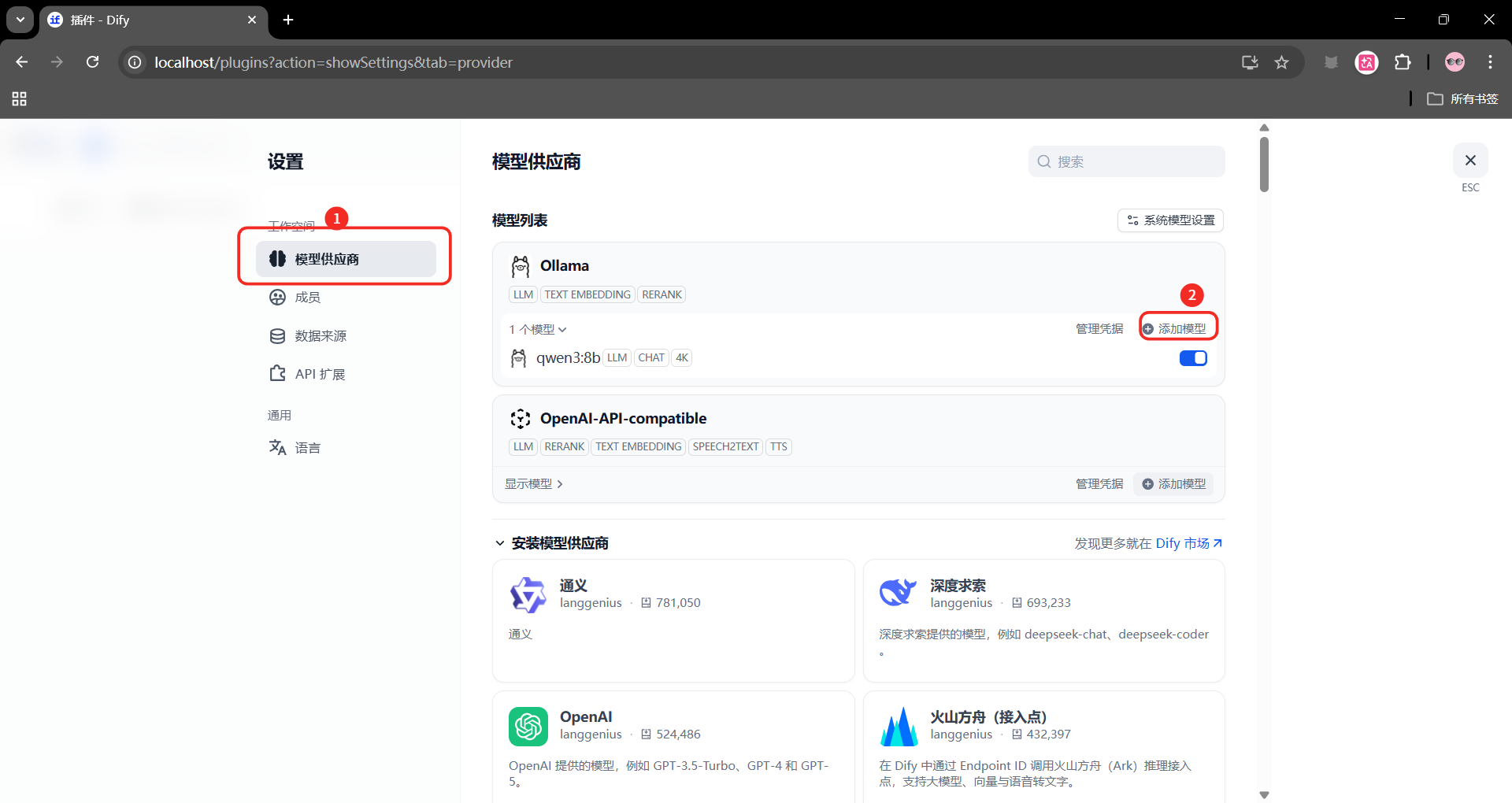Click the OpenAI-API-compatible logo icon
This screenshot has width=1512, height=803.
(x=521, y=419)
